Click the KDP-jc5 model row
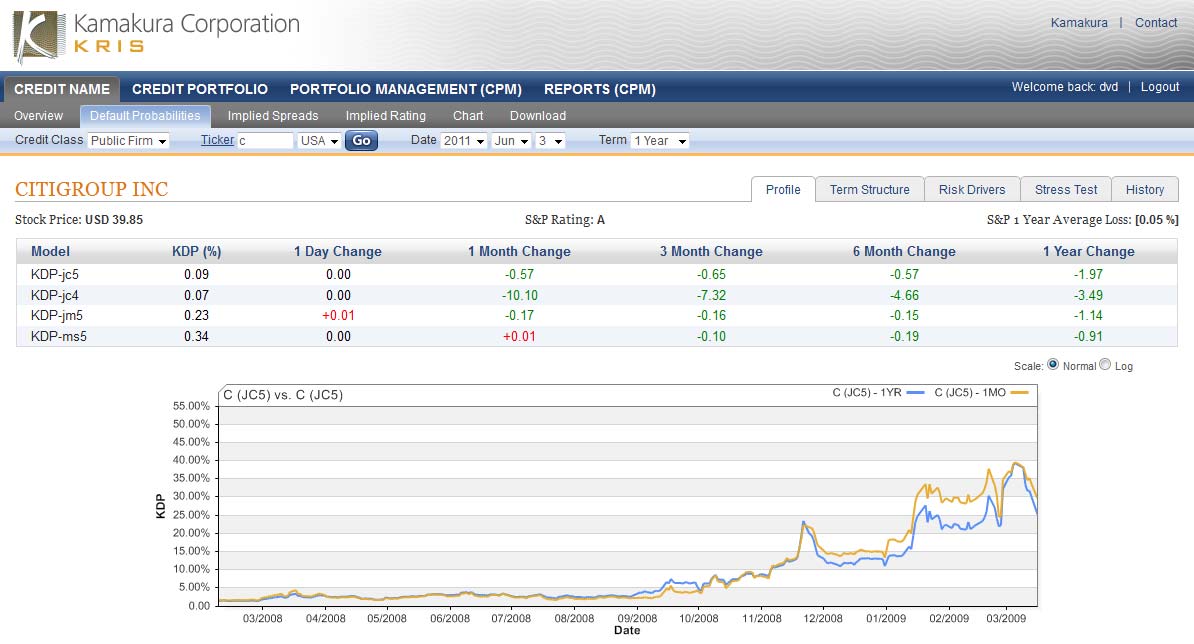Image resolution: width=1194 pixels, height=644 pixels. pos(597,274)
